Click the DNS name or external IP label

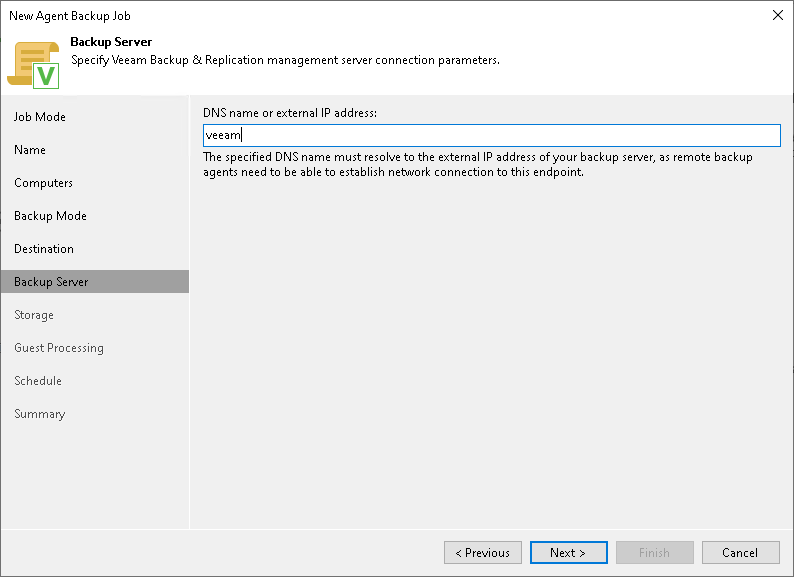click(290, 113)
